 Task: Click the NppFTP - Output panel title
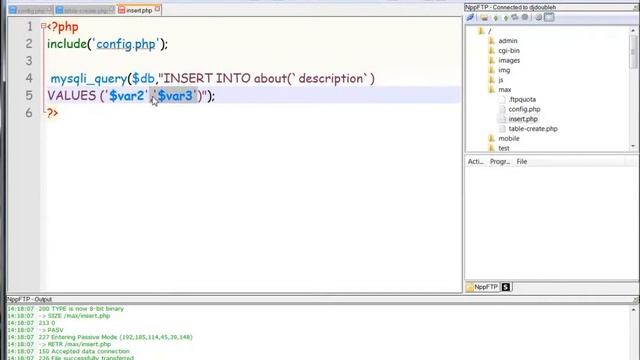[29, 299]
